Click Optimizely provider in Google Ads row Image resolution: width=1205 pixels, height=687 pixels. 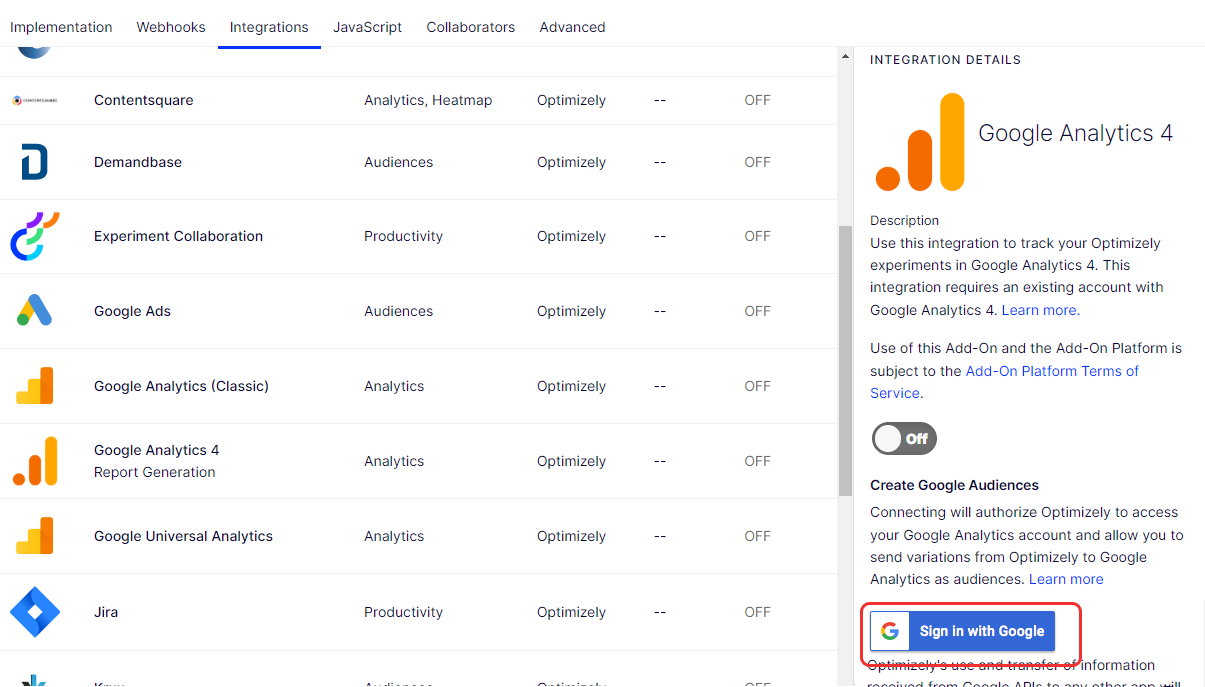click(571, 311)
